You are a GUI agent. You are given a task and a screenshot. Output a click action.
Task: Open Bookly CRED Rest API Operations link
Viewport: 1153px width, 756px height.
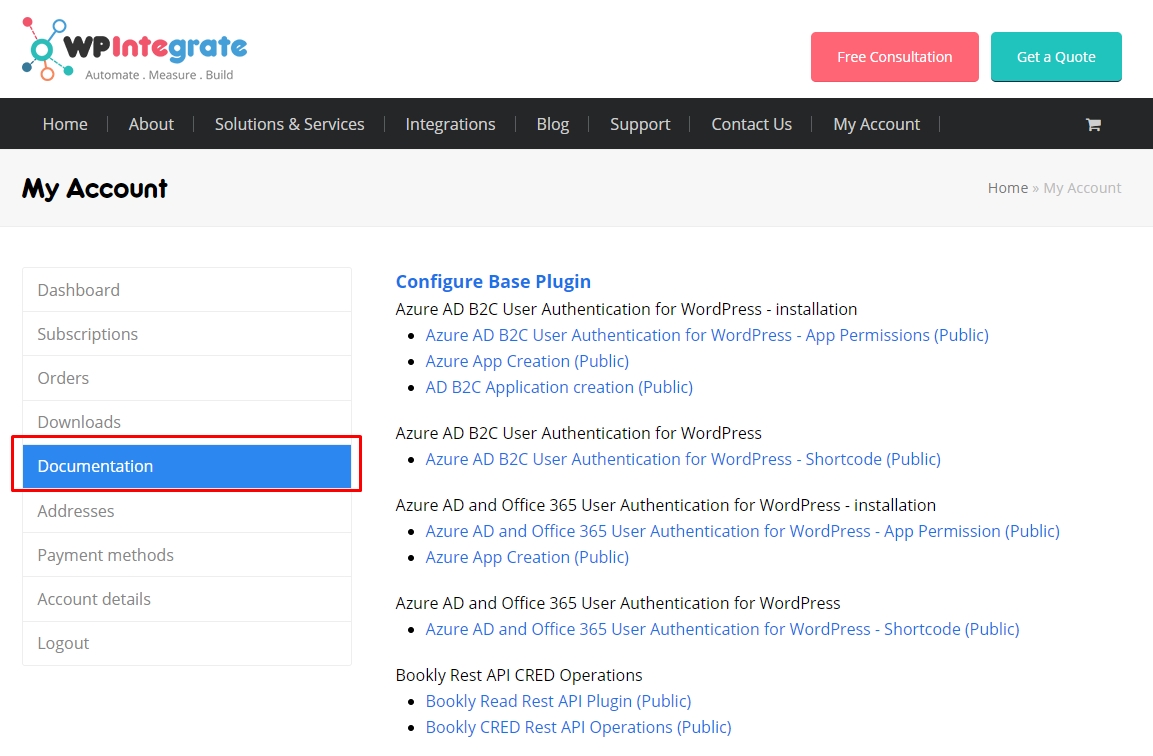pos(579,727)
